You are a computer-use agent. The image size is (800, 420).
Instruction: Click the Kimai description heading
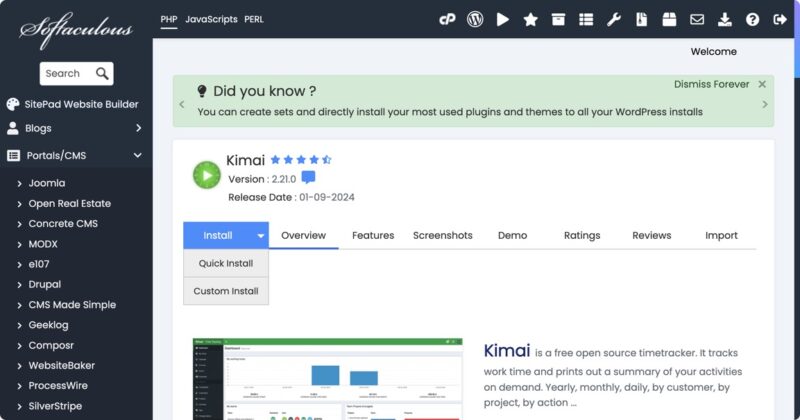click(507, 351)
